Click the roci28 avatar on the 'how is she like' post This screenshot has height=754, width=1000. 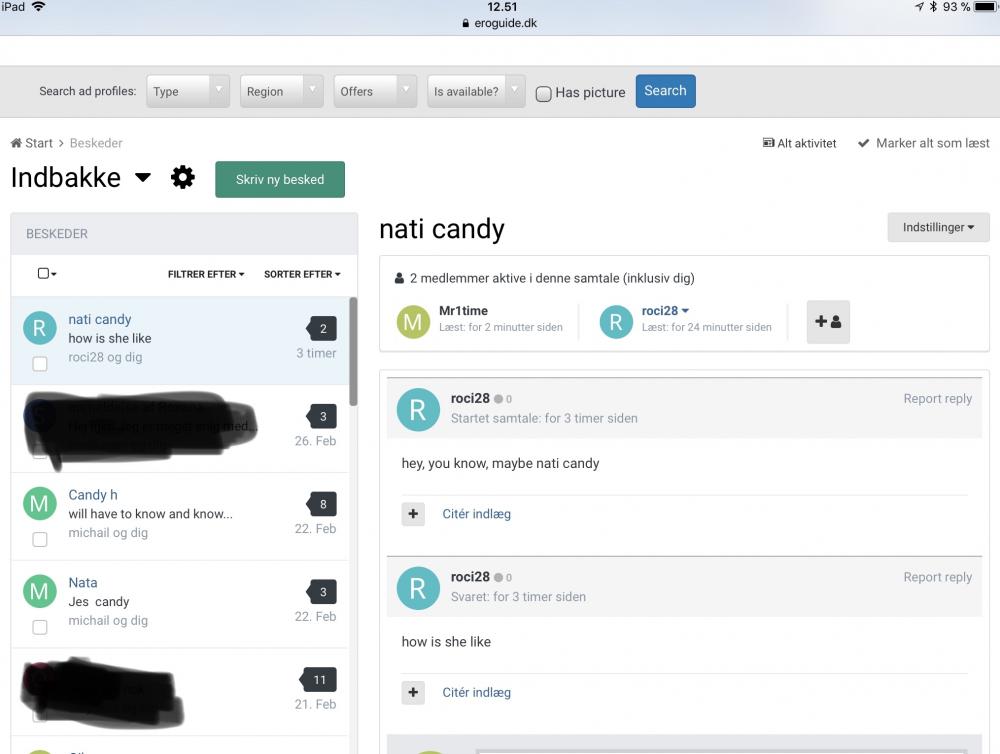[x=418, y=588]
